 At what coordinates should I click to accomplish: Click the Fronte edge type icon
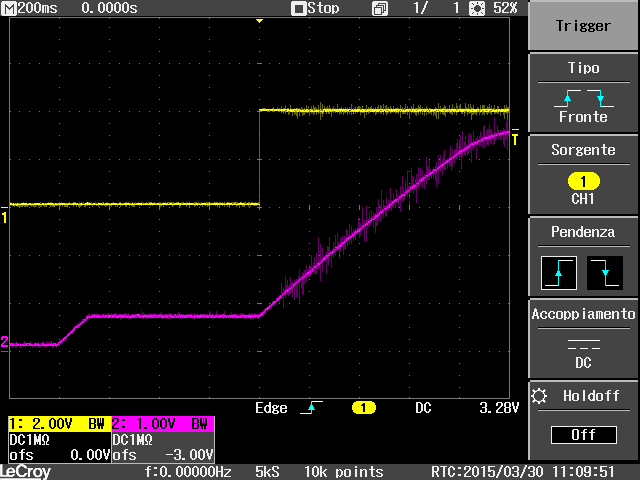[584, 98]
